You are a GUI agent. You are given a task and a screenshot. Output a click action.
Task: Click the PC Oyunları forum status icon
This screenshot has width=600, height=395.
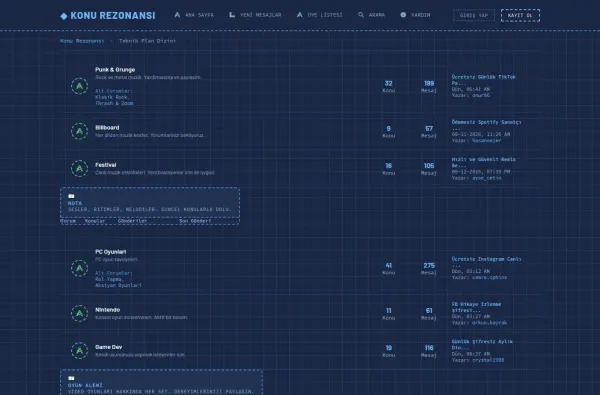click(x=80, y=268)
